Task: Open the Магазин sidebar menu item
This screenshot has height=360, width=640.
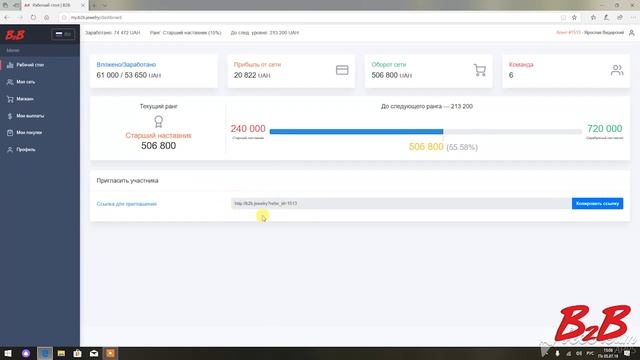Action: (x=40, y=99)
